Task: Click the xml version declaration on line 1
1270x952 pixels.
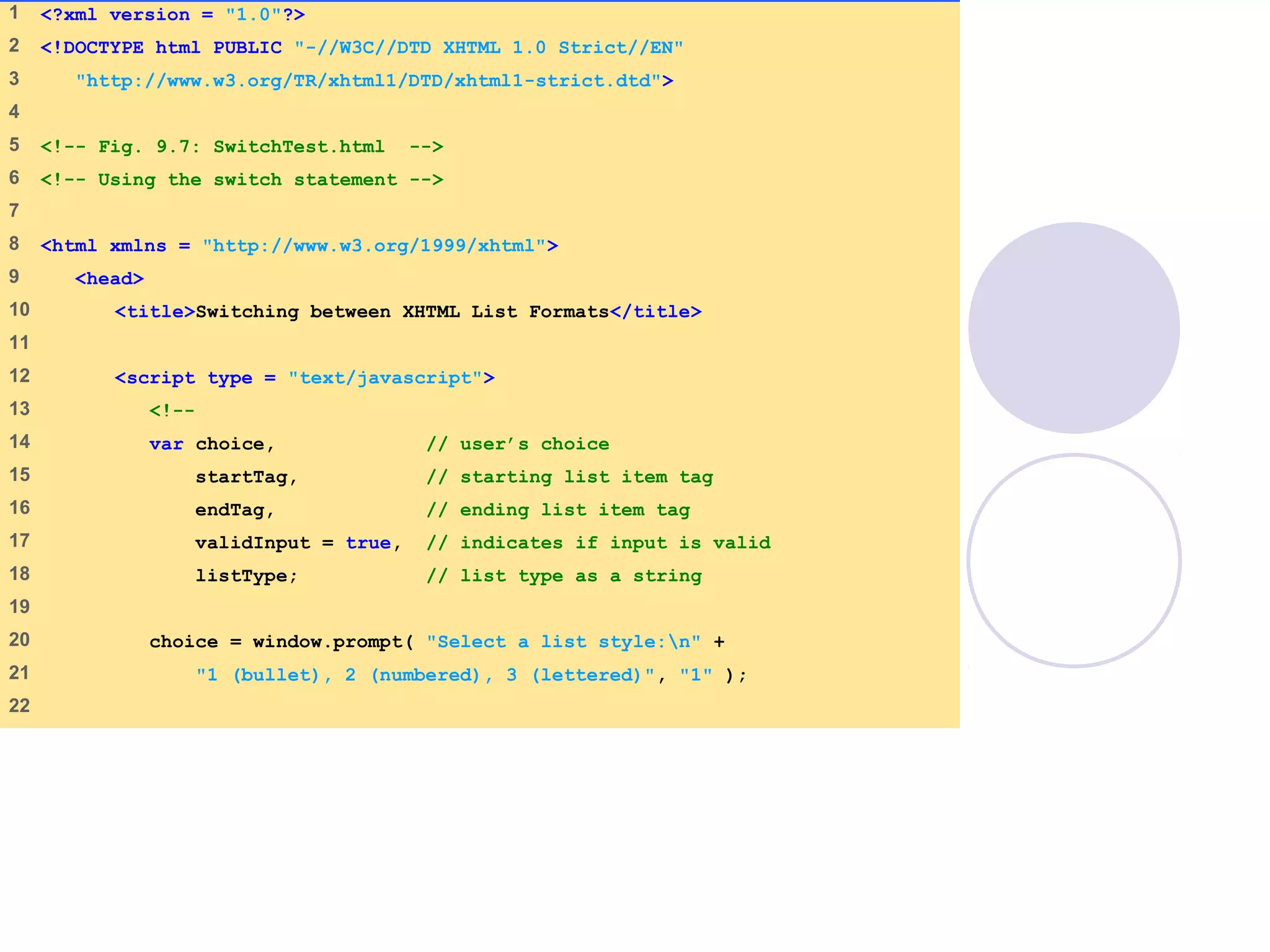Action: [172, 15]
